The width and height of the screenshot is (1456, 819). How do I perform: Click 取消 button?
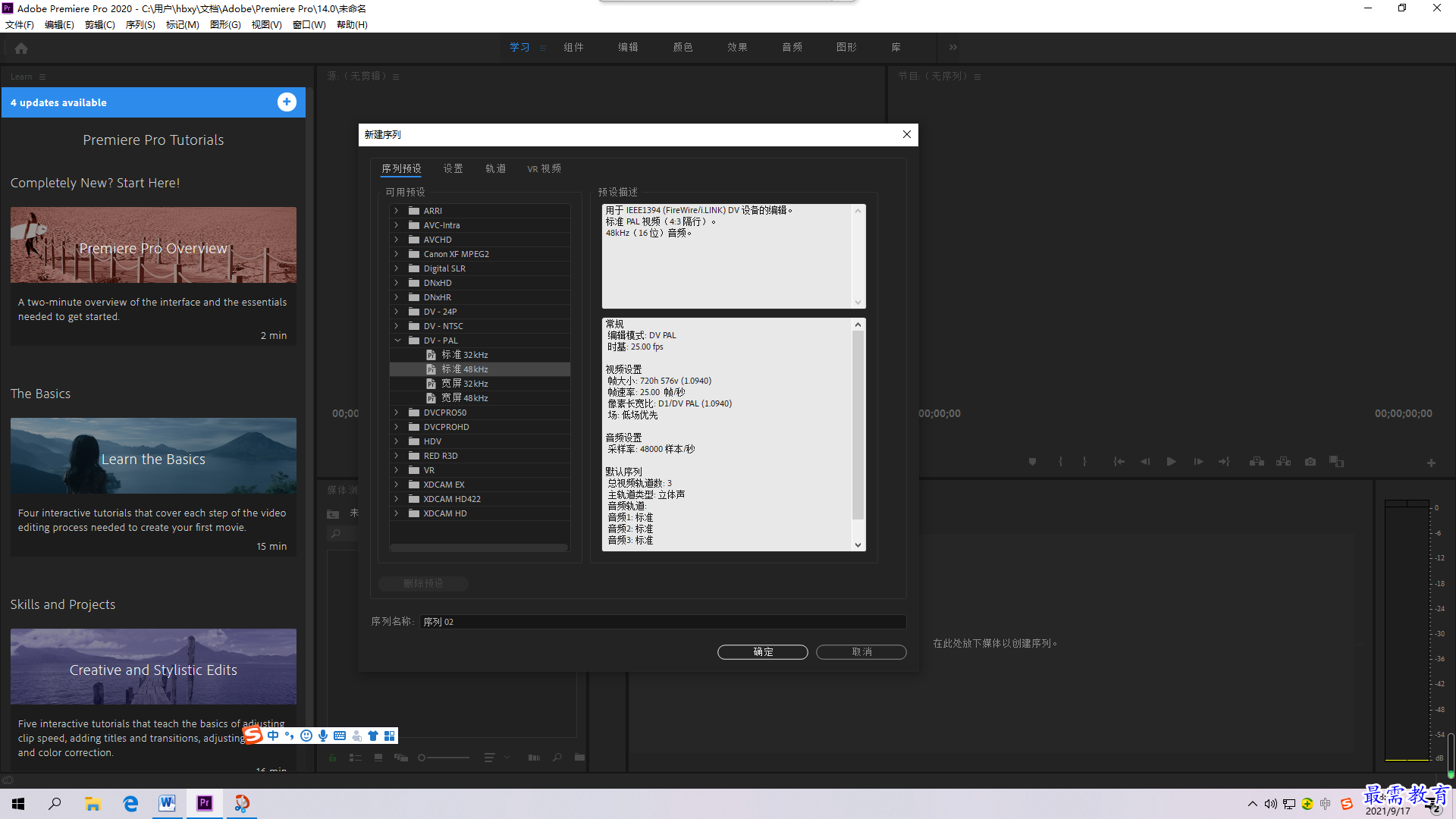point(861,652)
